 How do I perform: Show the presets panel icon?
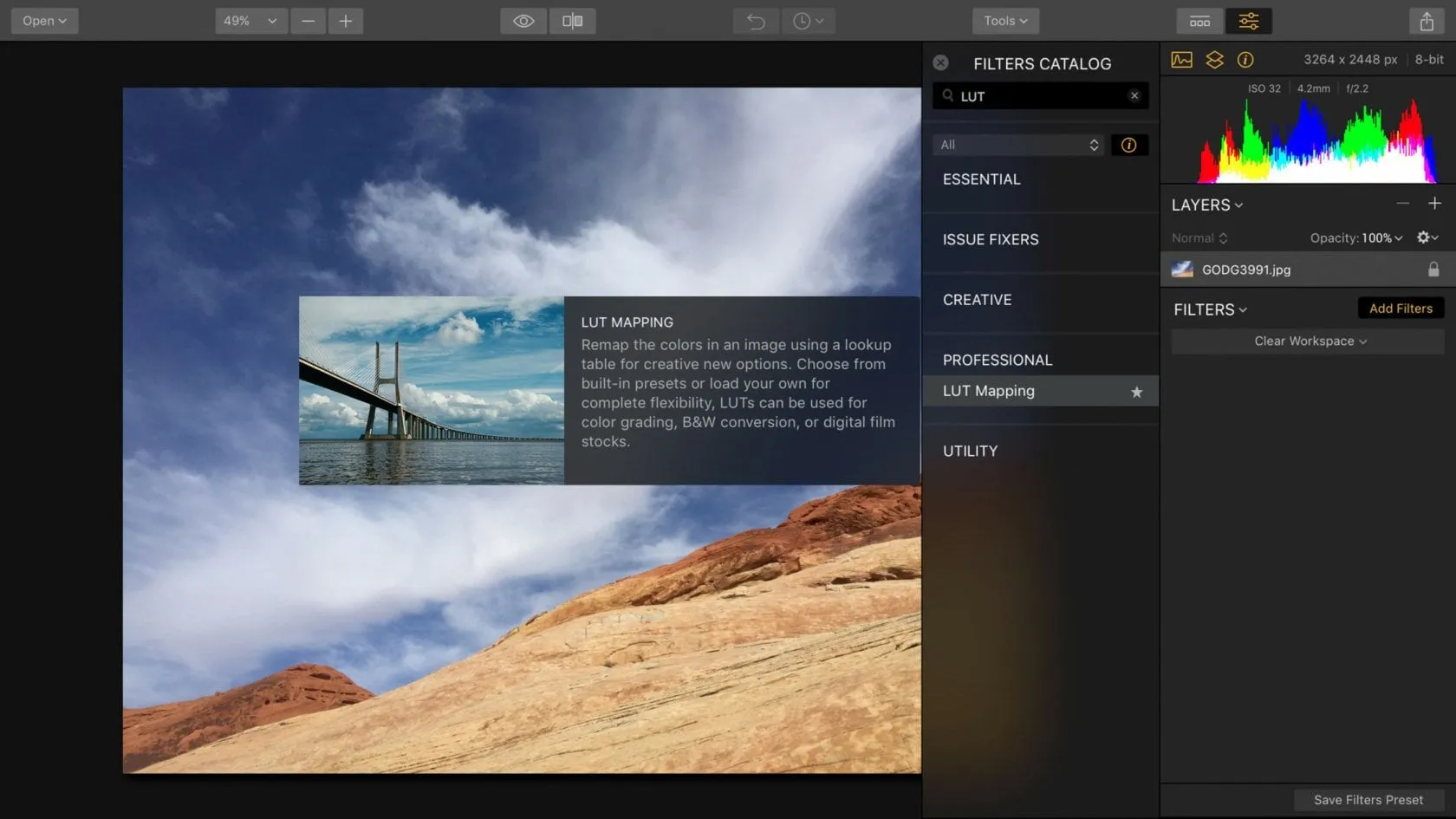[x=1199, y=21]
